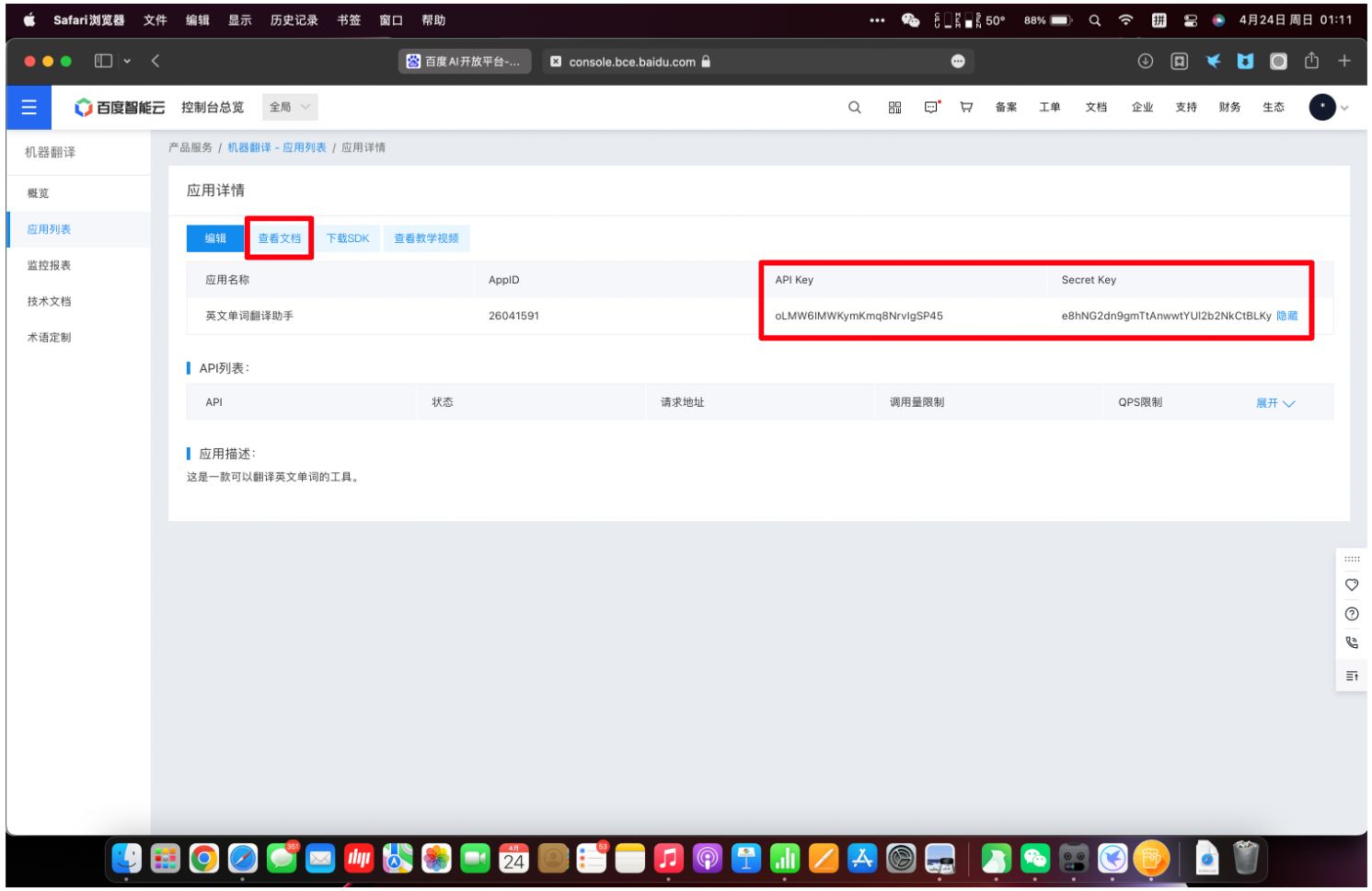Open the 窗口 menu
The height and width of the screenshot is (891, 1372).
pyautogui.click(x=391, y=20)
